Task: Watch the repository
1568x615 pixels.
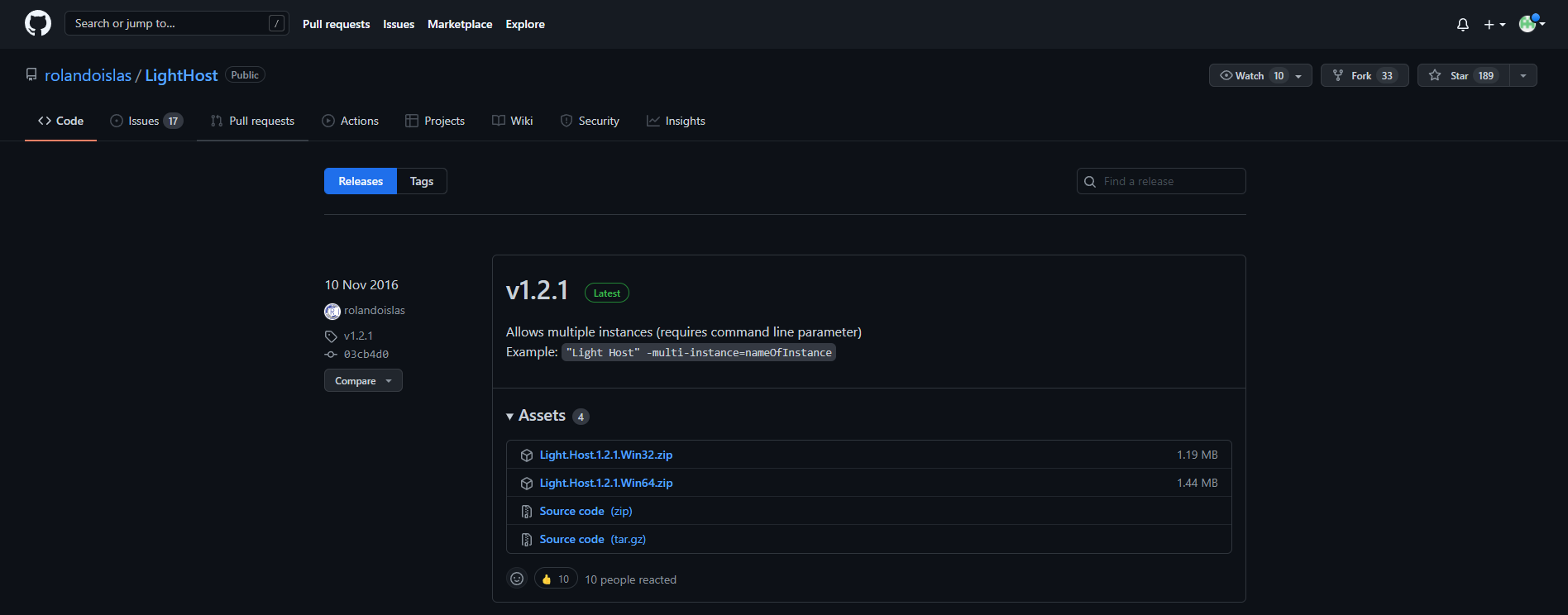Action: click(x=1260, y=75)
